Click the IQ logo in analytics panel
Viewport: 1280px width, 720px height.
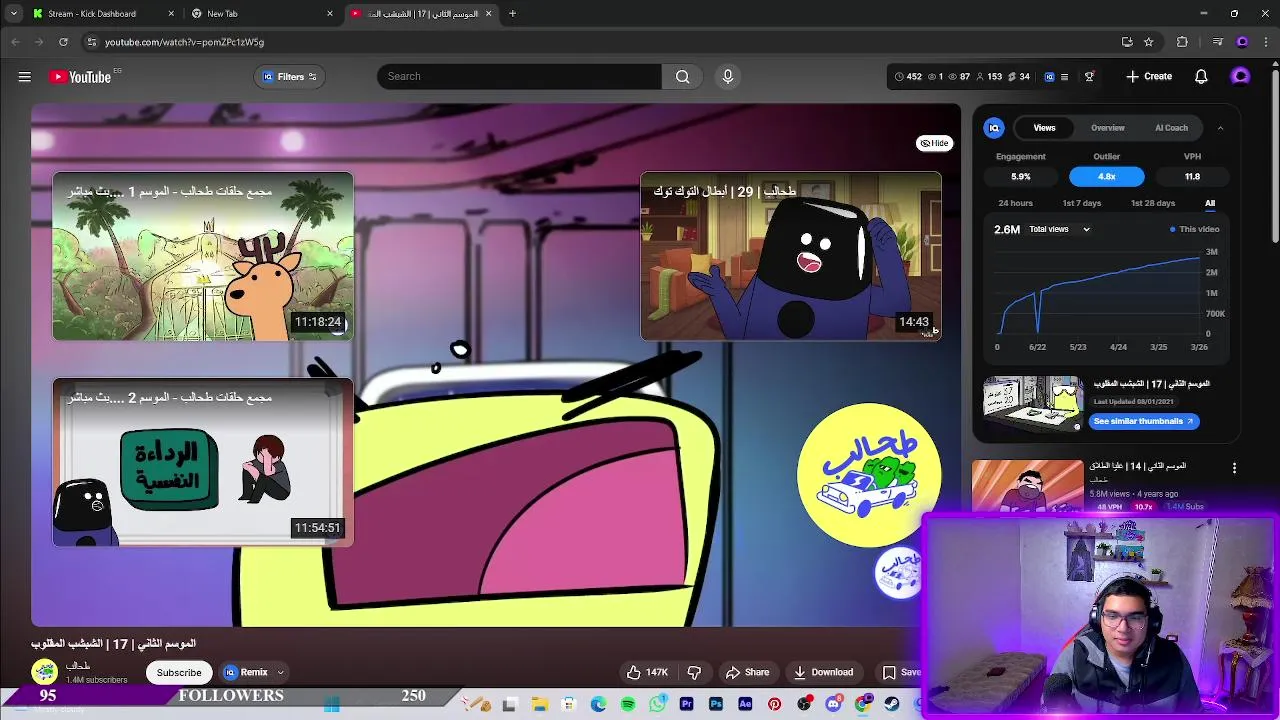pyautogui.click(x=994, y=128)
